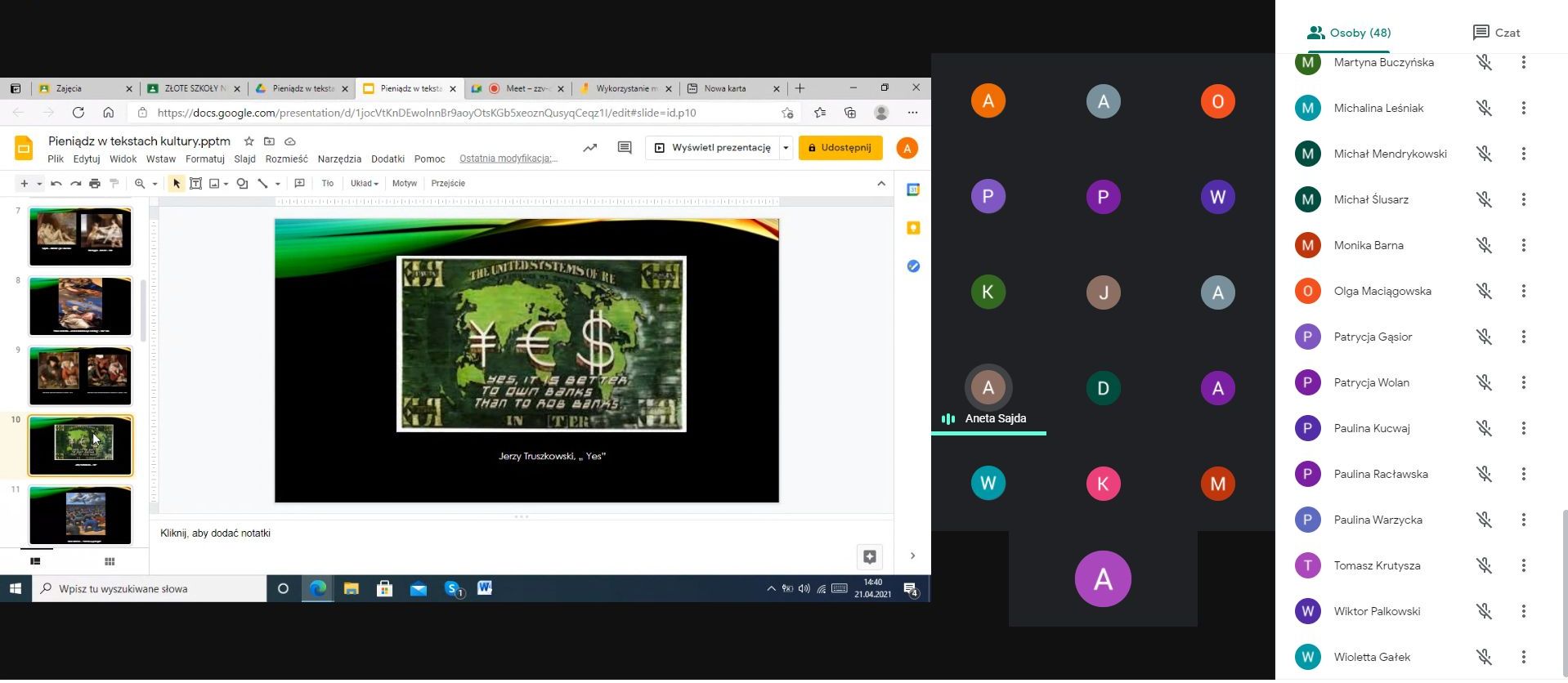The image size is (1568, 683).
Task: Toggle mute for Paulina Kucwaj
Action: [1484, 428]
